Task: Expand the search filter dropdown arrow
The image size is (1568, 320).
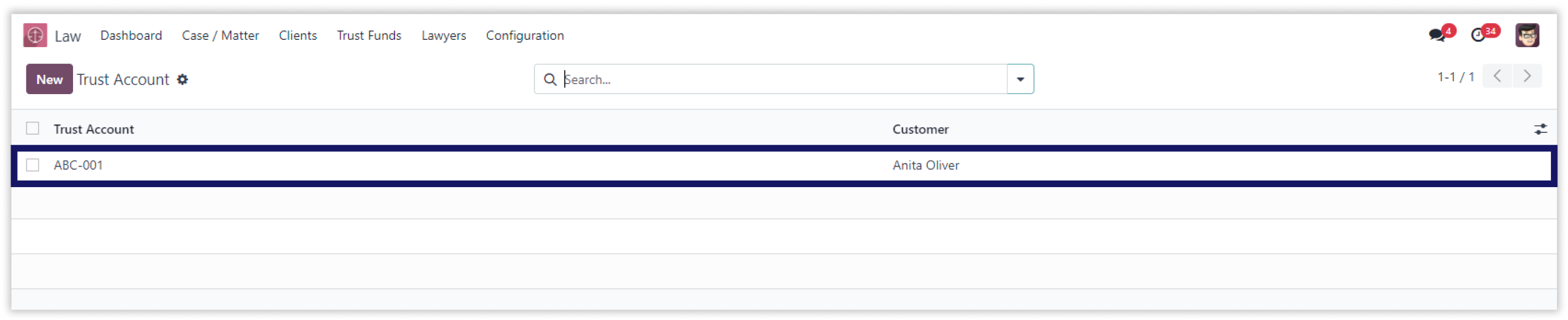Action: [x=1021, y=79]
